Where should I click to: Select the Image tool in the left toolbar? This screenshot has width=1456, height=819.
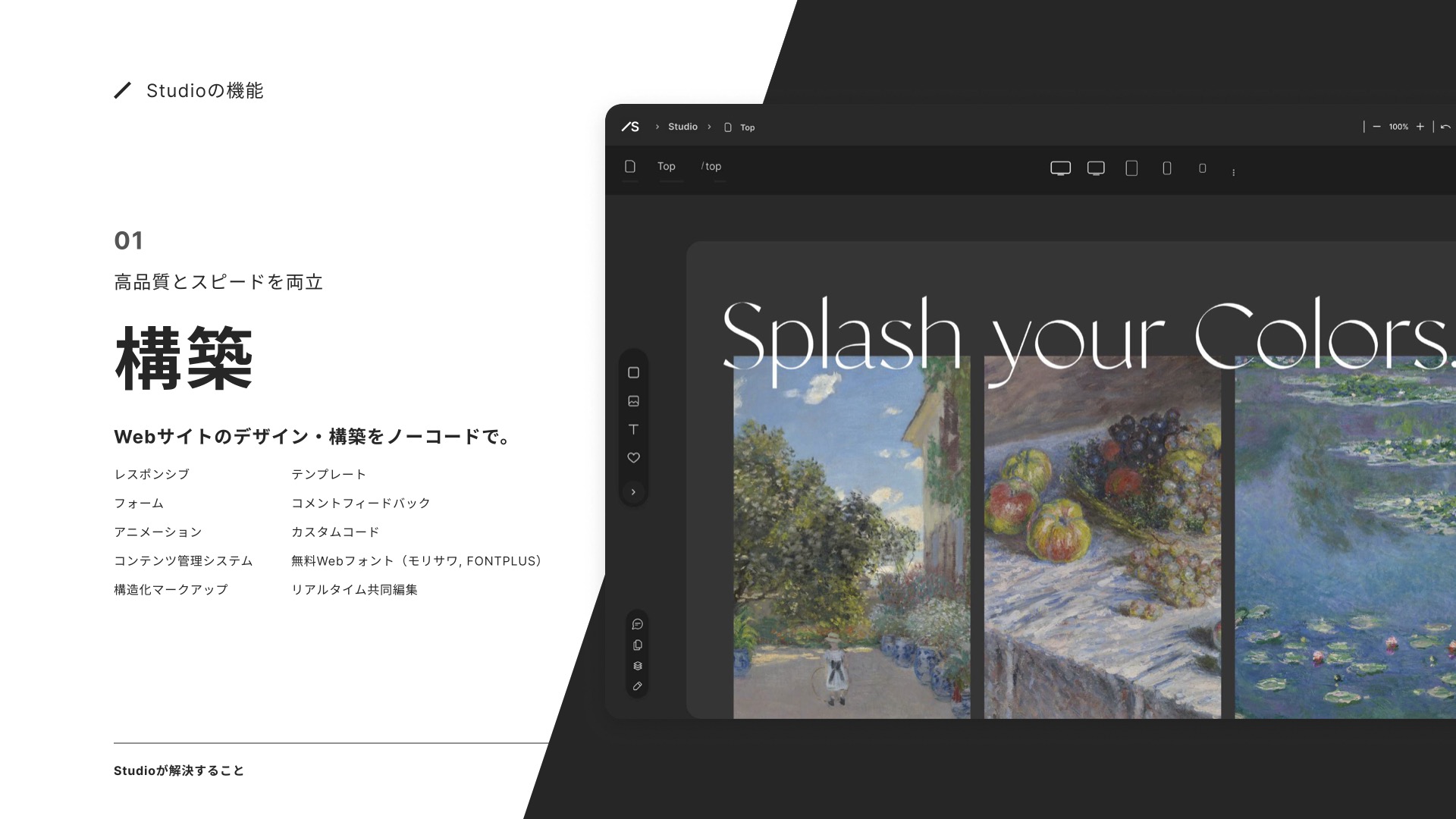click(634, 401)
